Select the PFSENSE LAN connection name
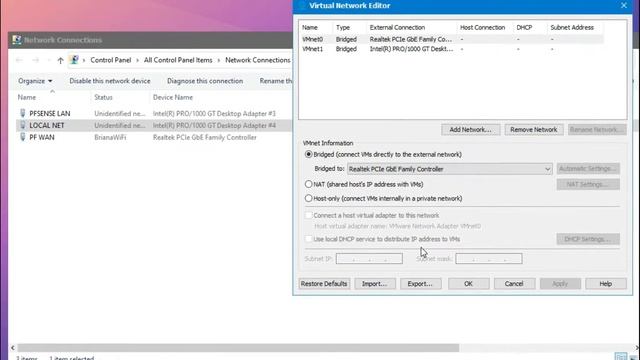This screenshot has height=360, width=640. 50,113
